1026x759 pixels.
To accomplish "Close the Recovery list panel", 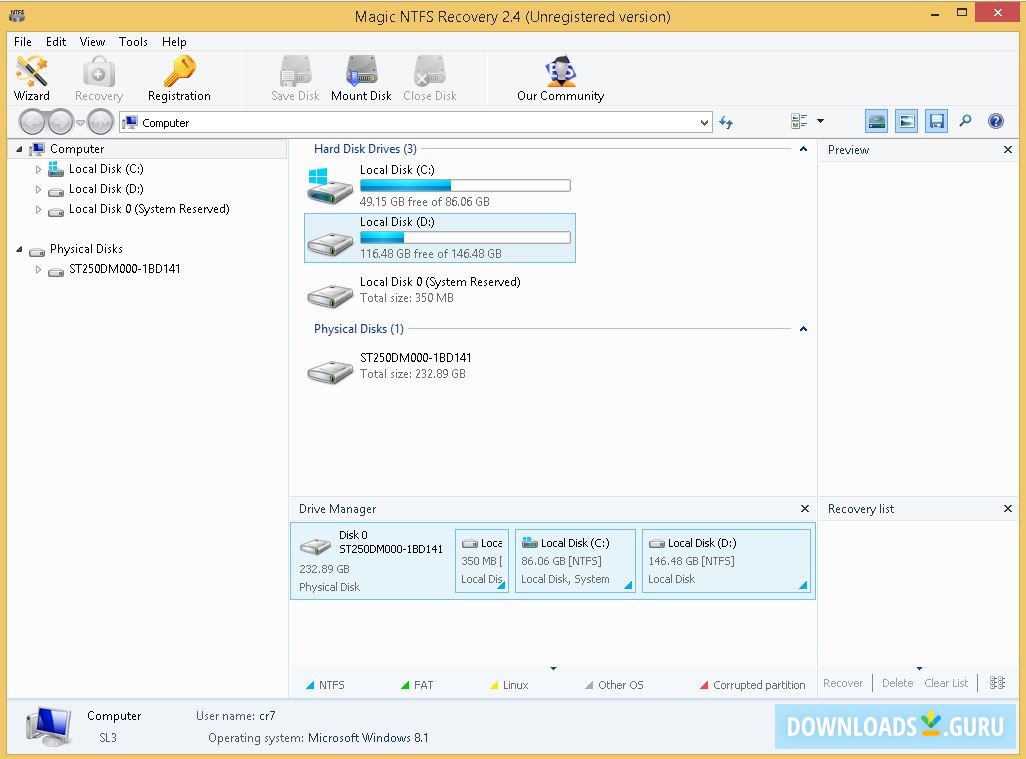I will click(x=1008, y=508).
